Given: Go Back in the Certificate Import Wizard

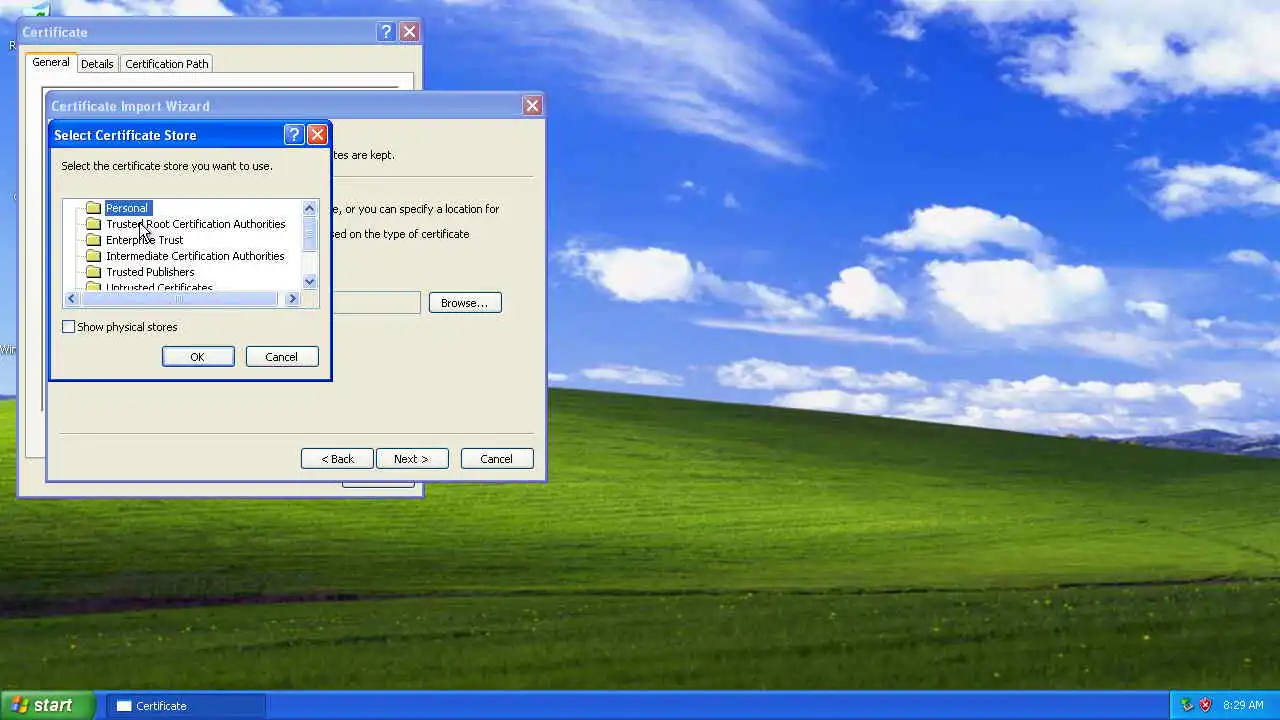Looking at the screenshot, I should point(337,459).
